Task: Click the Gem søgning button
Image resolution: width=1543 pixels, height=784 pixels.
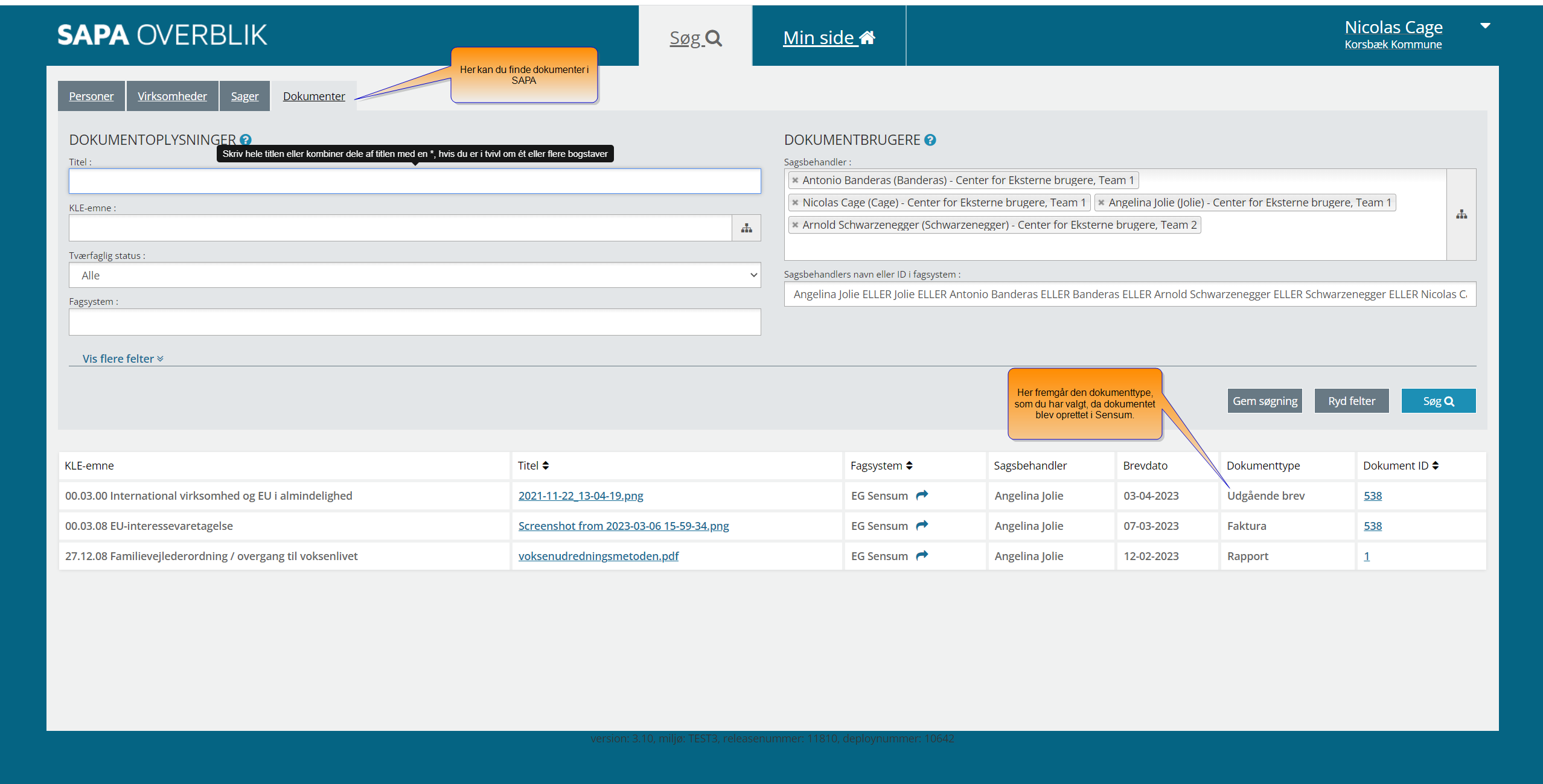Action: (x=1265, y=401)
